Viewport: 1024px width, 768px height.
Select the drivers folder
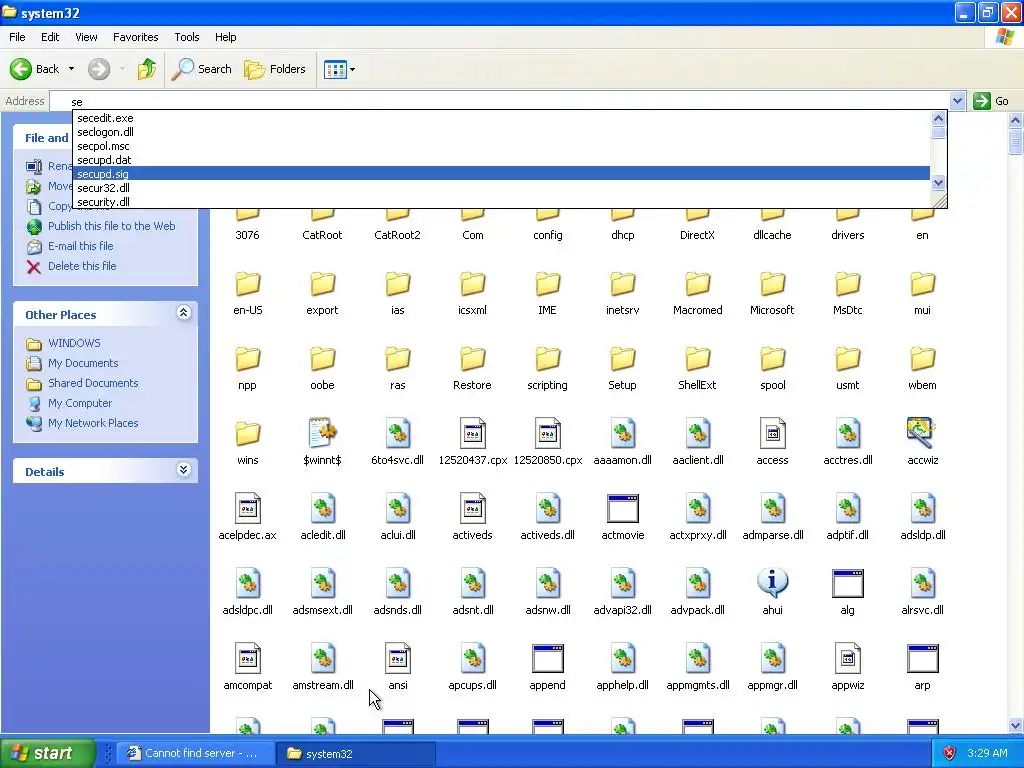847,224
